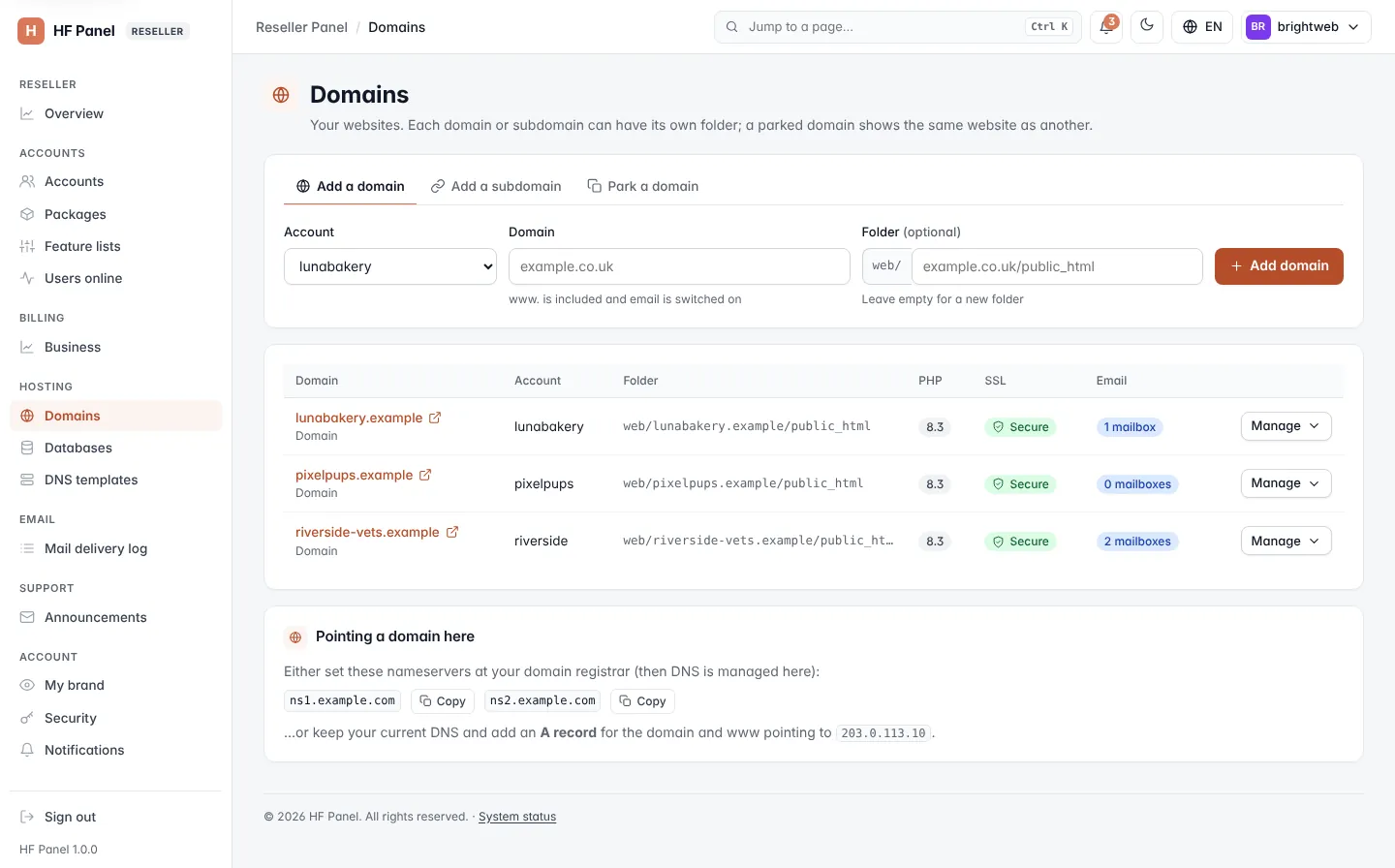
Task: Copy the ns1.example.com nameserver
Action: pos(442,701)
